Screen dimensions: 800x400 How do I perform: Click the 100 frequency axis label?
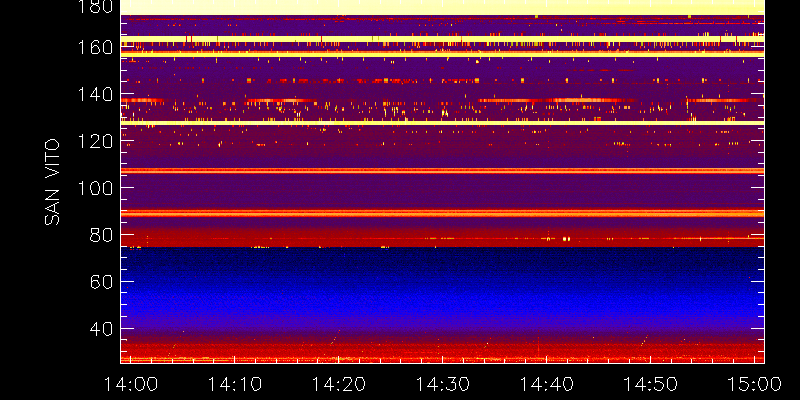coord(94,188)
